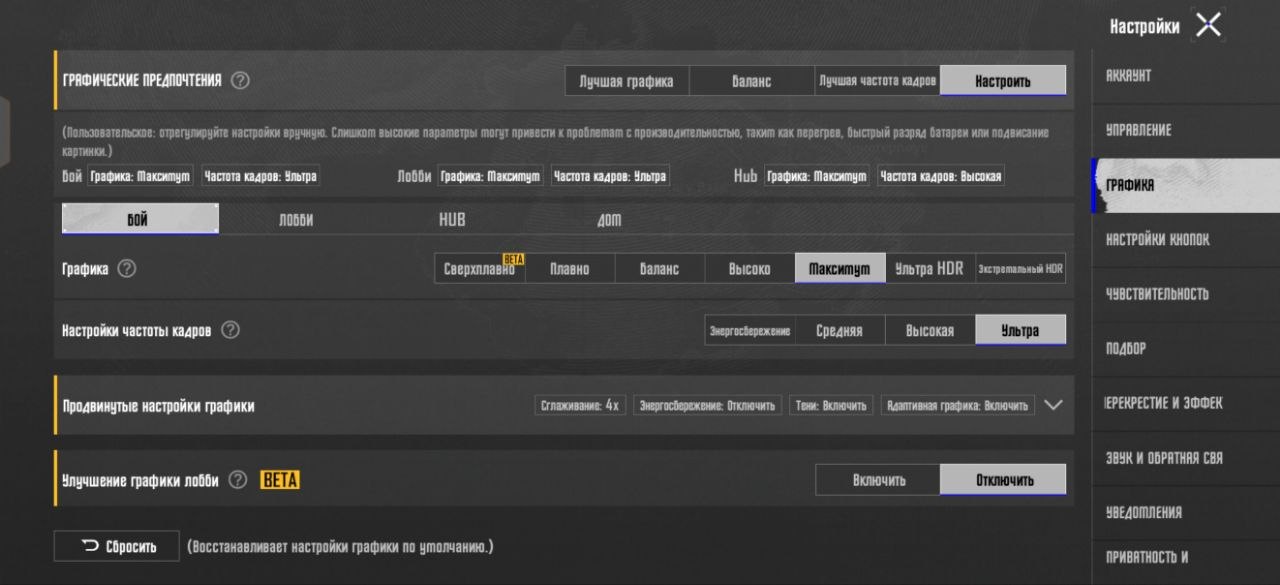Click Hub summary Частота кадров: Высокая tag
Viewport: 1280px width, 585px height.
tap(941, 176)
